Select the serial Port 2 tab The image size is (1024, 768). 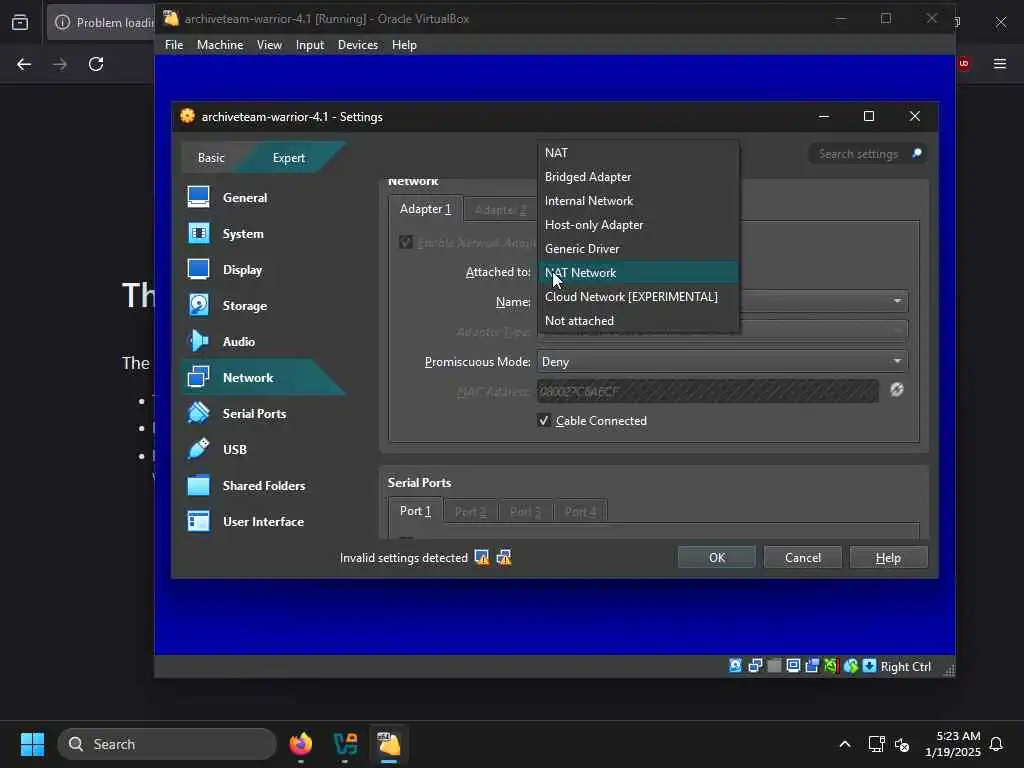[470, 511]
